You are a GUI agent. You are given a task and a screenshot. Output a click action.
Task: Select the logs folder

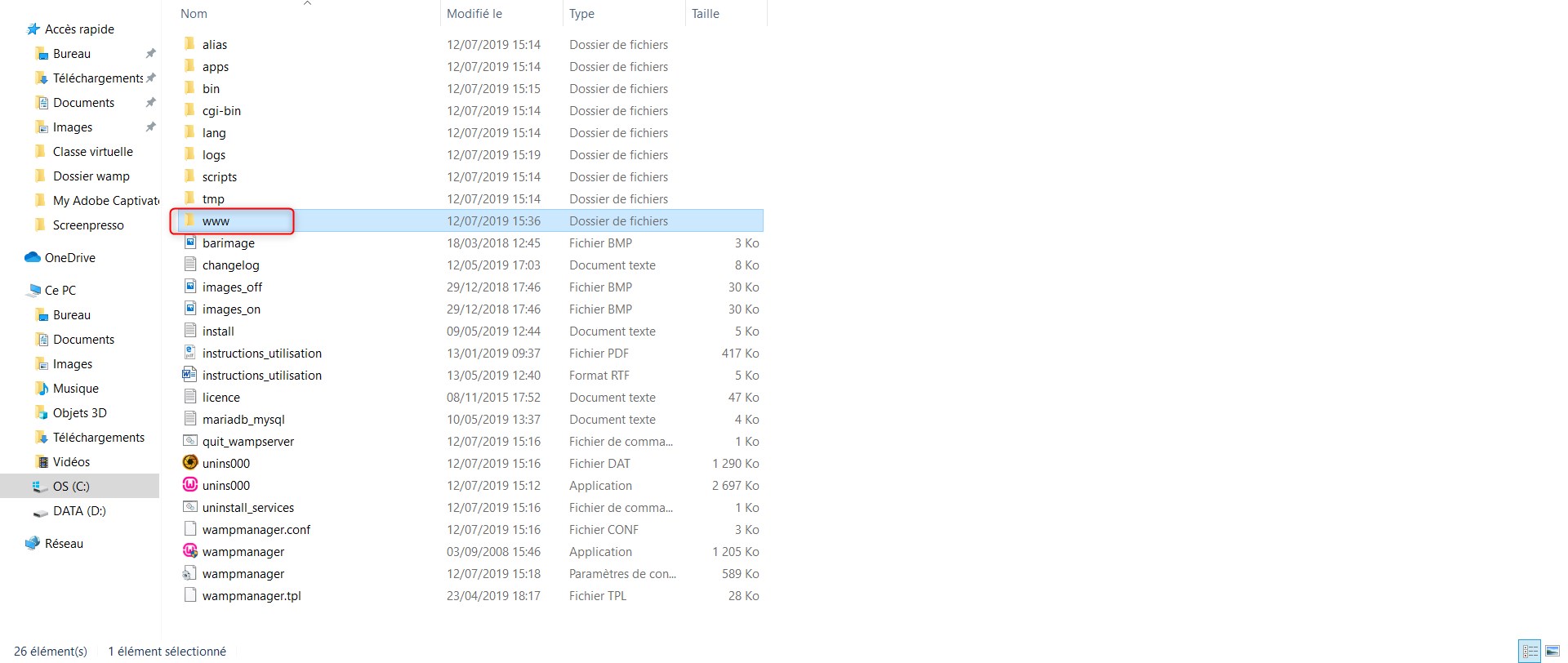(x=214, y=154)
